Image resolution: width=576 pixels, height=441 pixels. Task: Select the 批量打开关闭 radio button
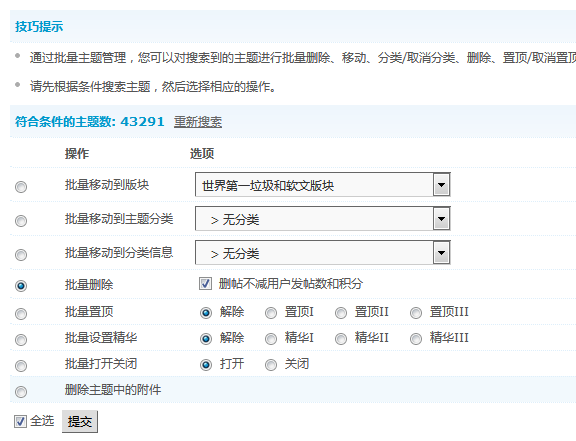click(x=21, y=366)
